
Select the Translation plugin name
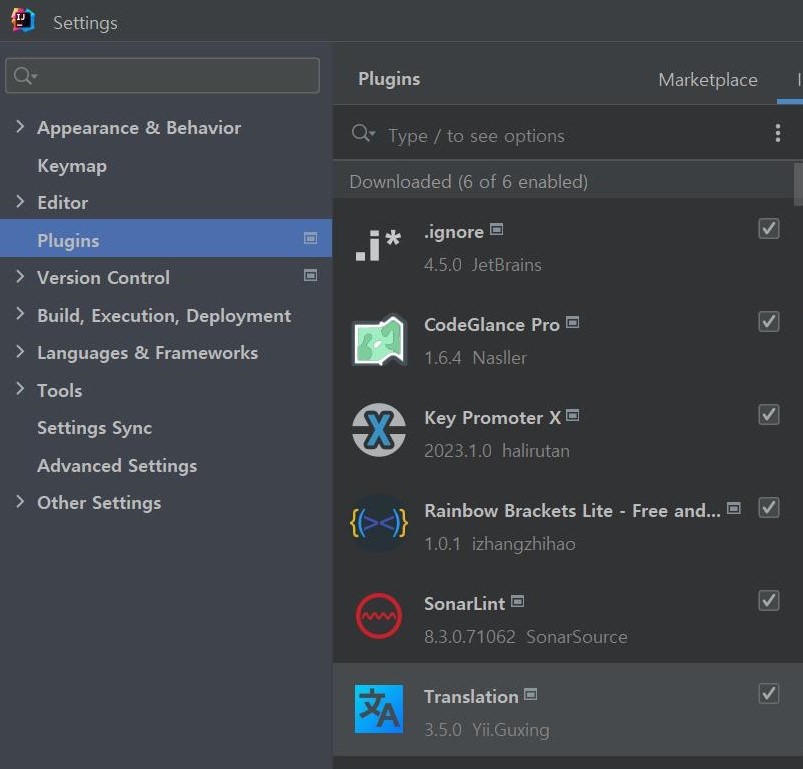471,697
